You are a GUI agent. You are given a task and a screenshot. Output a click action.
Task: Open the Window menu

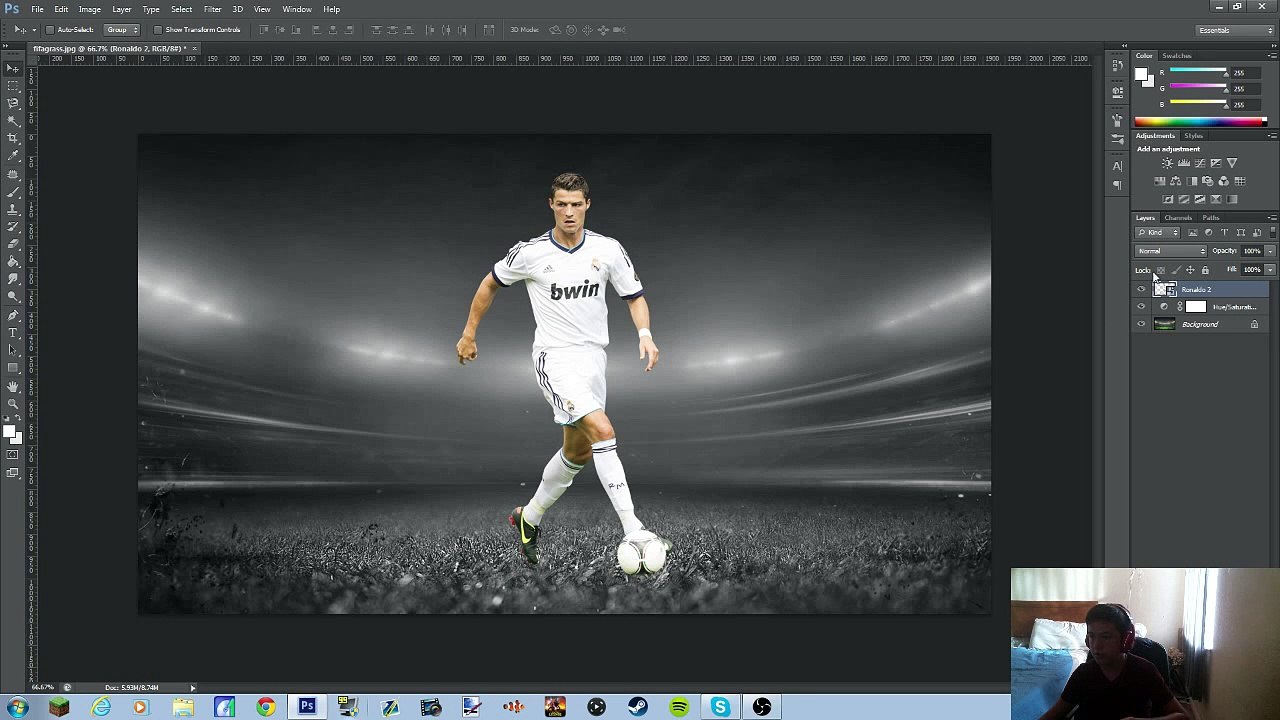pyautogui.click(x=297, y=9)
